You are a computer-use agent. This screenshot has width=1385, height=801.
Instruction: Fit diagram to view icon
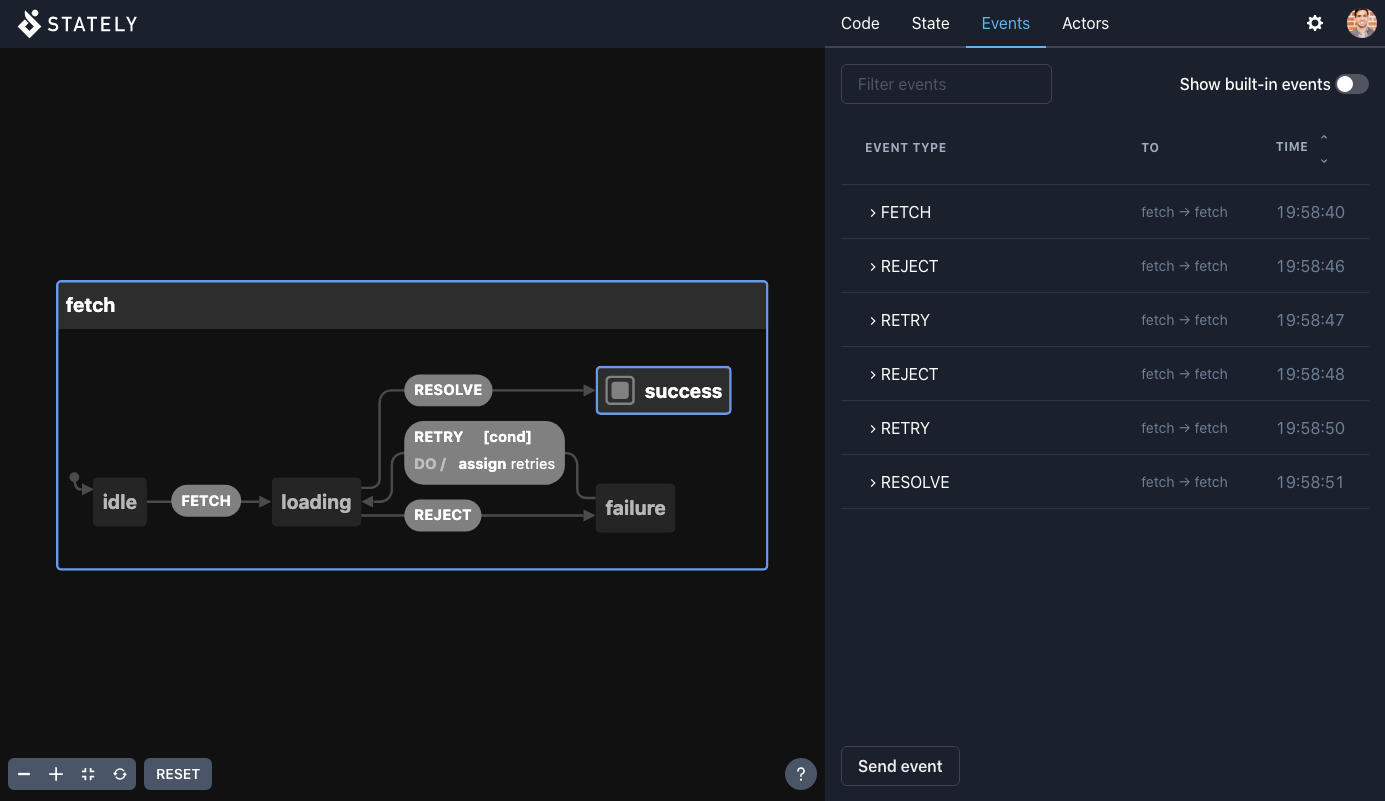tap(88, 774)
